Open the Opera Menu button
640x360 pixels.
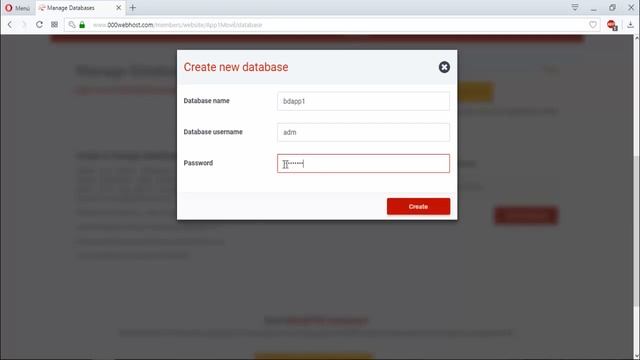point(17,8)
